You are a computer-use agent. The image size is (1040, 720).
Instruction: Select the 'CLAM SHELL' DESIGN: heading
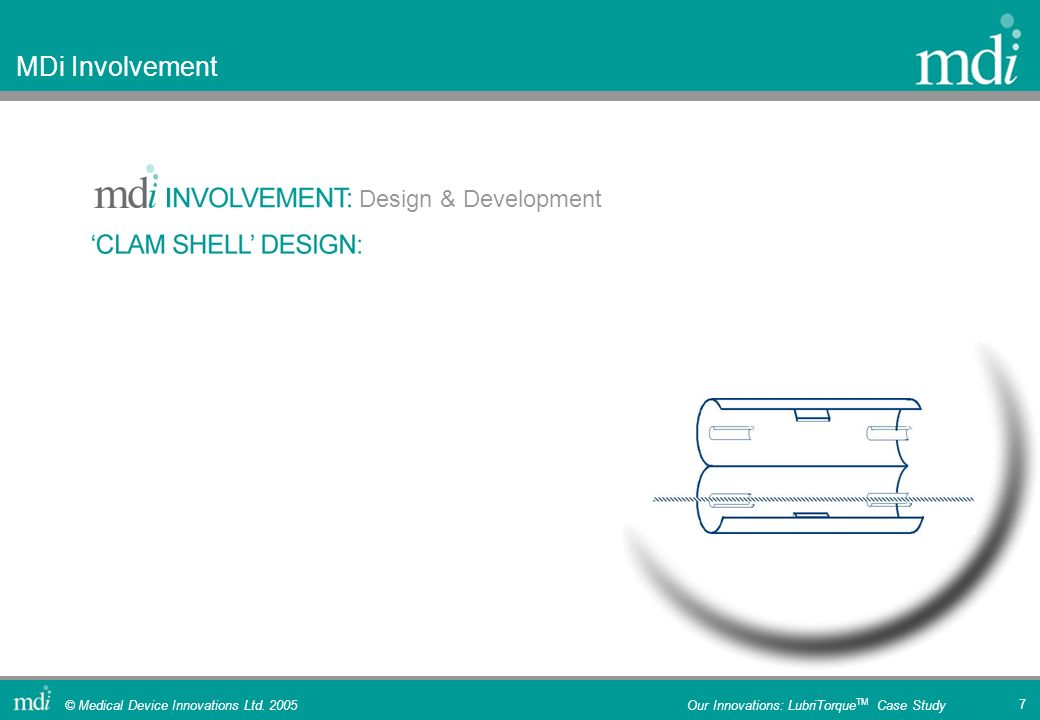[x=227, y=245]
